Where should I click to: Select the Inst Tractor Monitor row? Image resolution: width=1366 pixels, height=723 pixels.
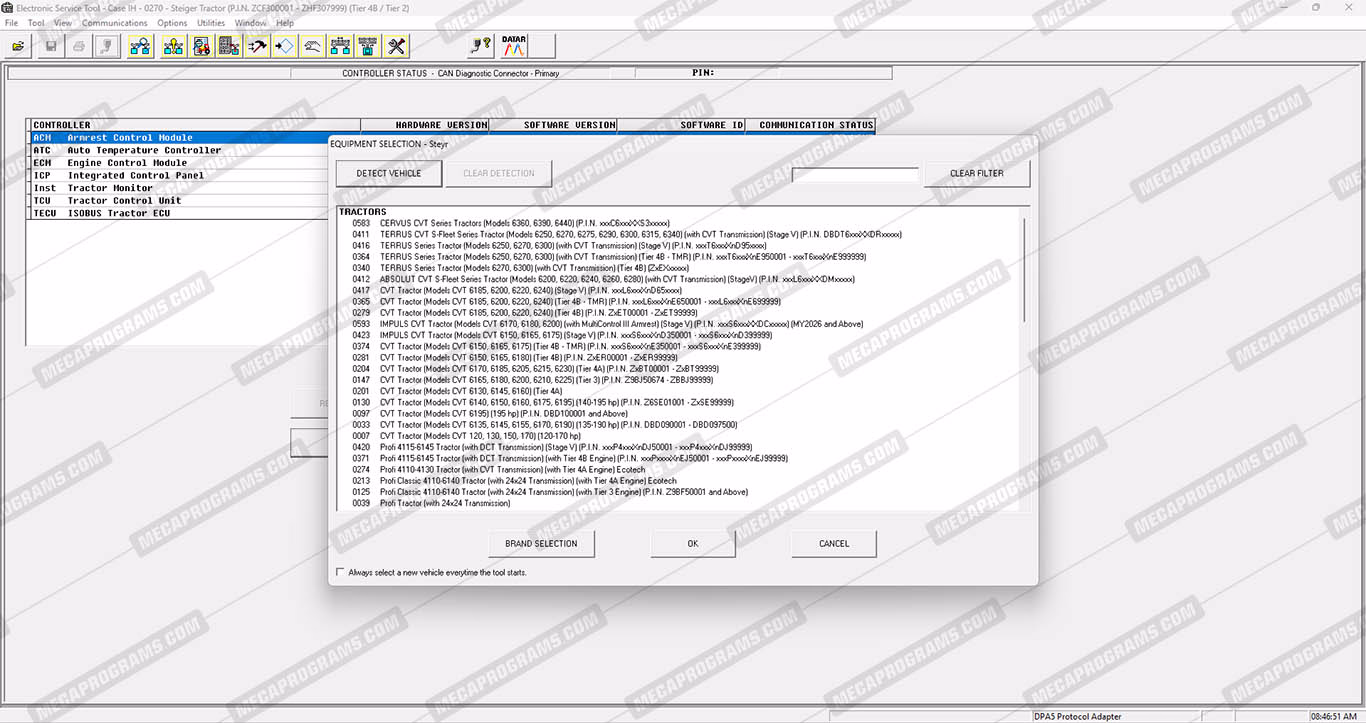tap(180, 188)
